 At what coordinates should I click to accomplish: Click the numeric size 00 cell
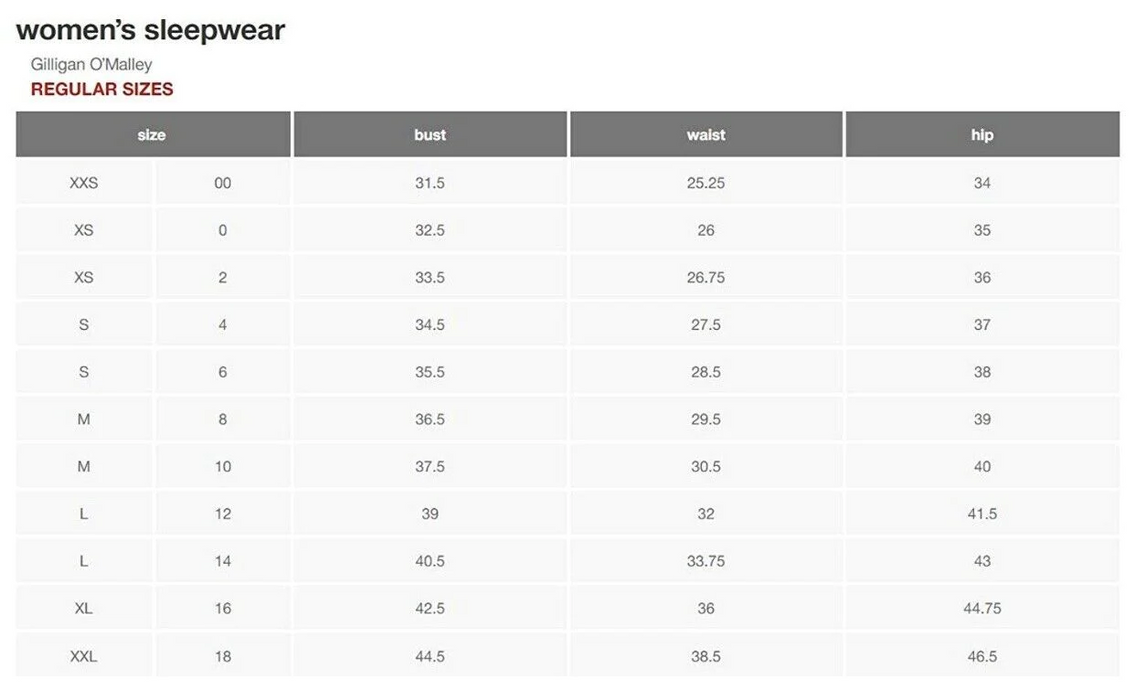222,183
